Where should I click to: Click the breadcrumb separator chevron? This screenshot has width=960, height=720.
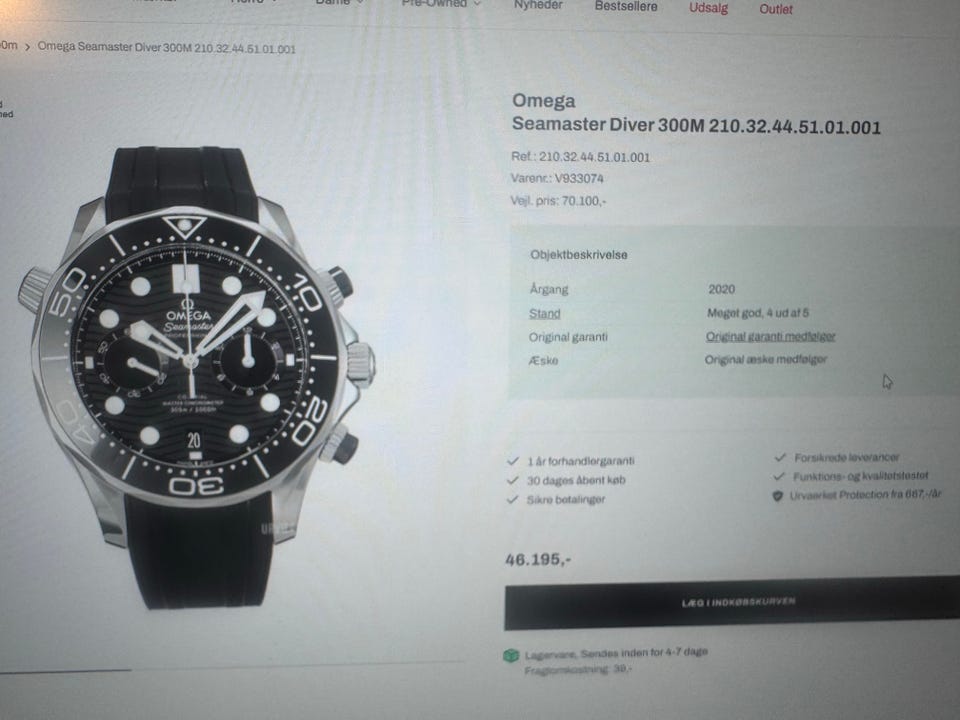(x=27, y=47)
